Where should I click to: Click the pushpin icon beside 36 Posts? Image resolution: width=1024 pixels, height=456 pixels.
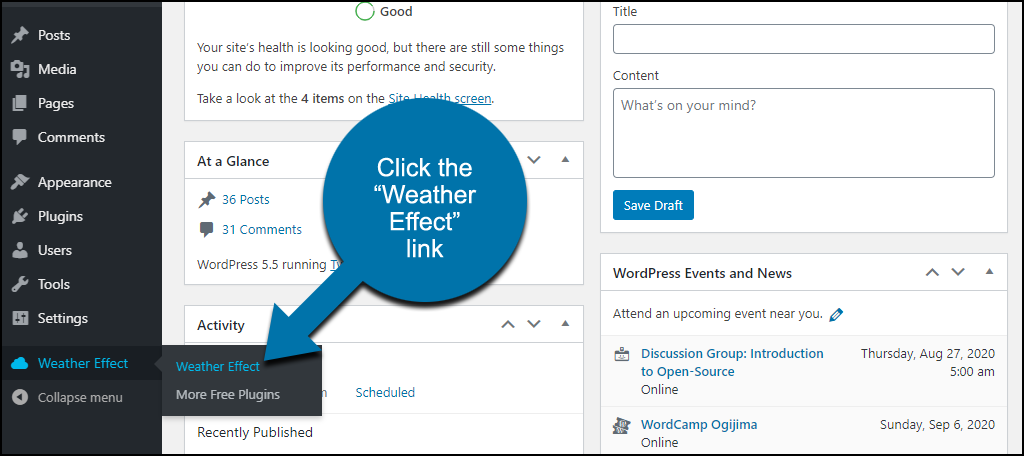click(x=206, y=200)
